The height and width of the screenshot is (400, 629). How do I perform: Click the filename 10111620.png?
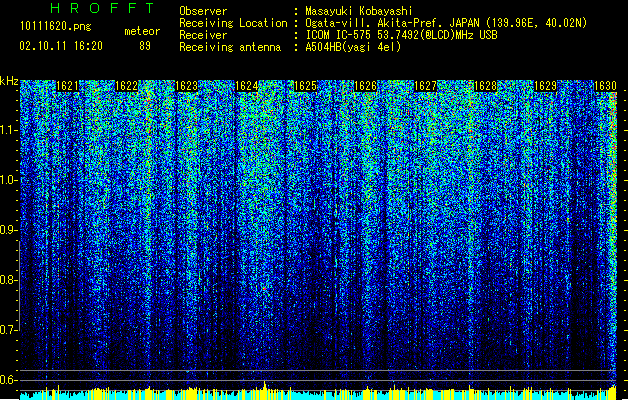56,26
